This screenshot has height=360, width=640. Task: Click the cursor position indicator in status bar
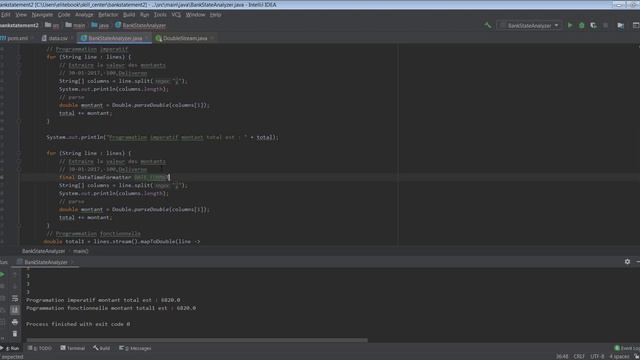(562, 356)
